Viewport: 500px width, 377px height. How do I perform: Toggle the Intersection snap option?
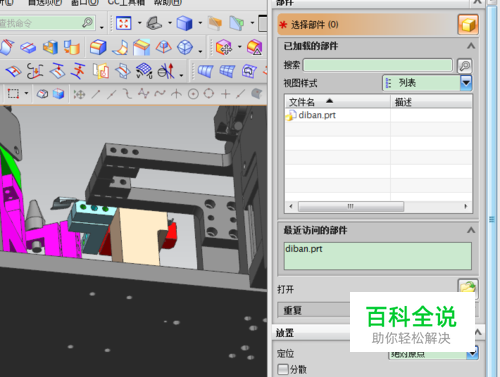pos(176,94)
